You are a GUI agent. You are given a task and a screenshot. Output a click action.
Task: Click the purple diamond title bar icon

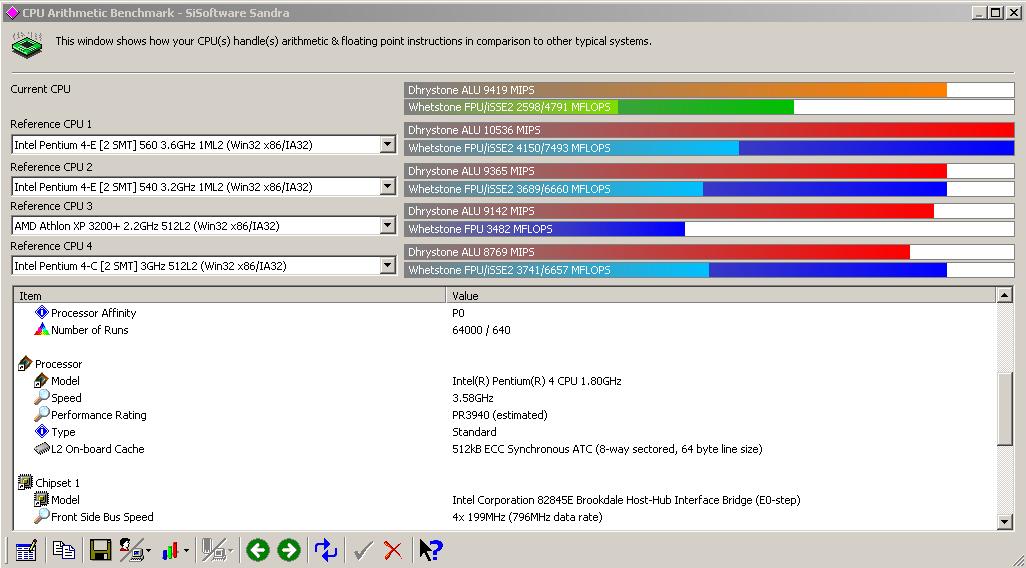(x=12, y=12)
